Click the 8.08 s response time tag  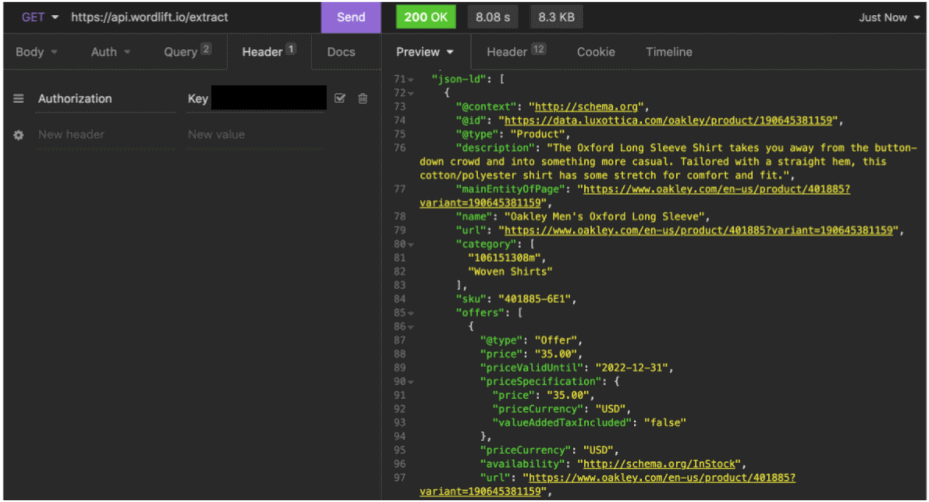tap(492, 17)
